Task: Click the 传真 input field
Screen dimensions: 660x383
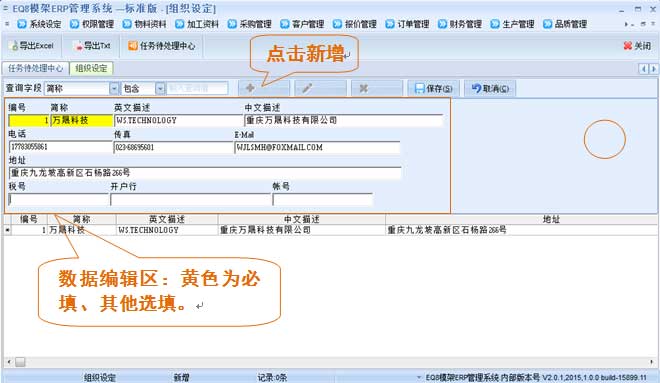Action: (173, 147)
